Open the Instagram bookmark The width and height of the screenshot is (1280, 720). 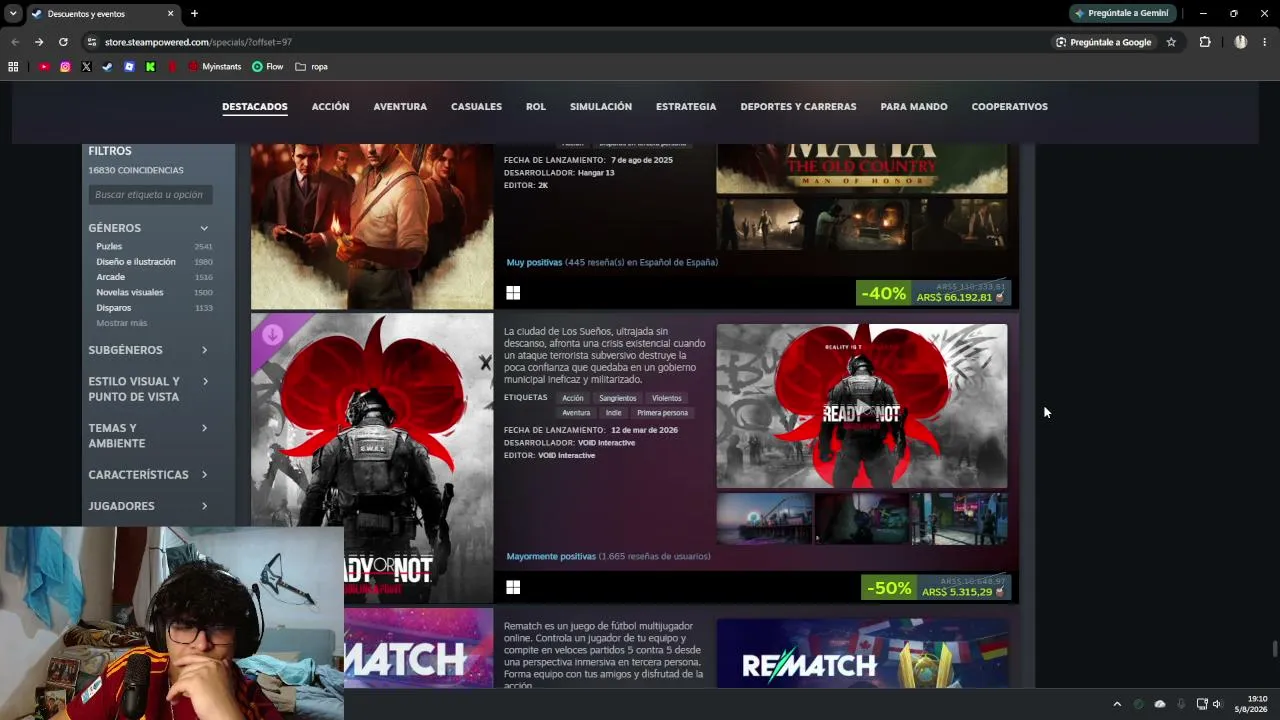[x=65, y=67]
